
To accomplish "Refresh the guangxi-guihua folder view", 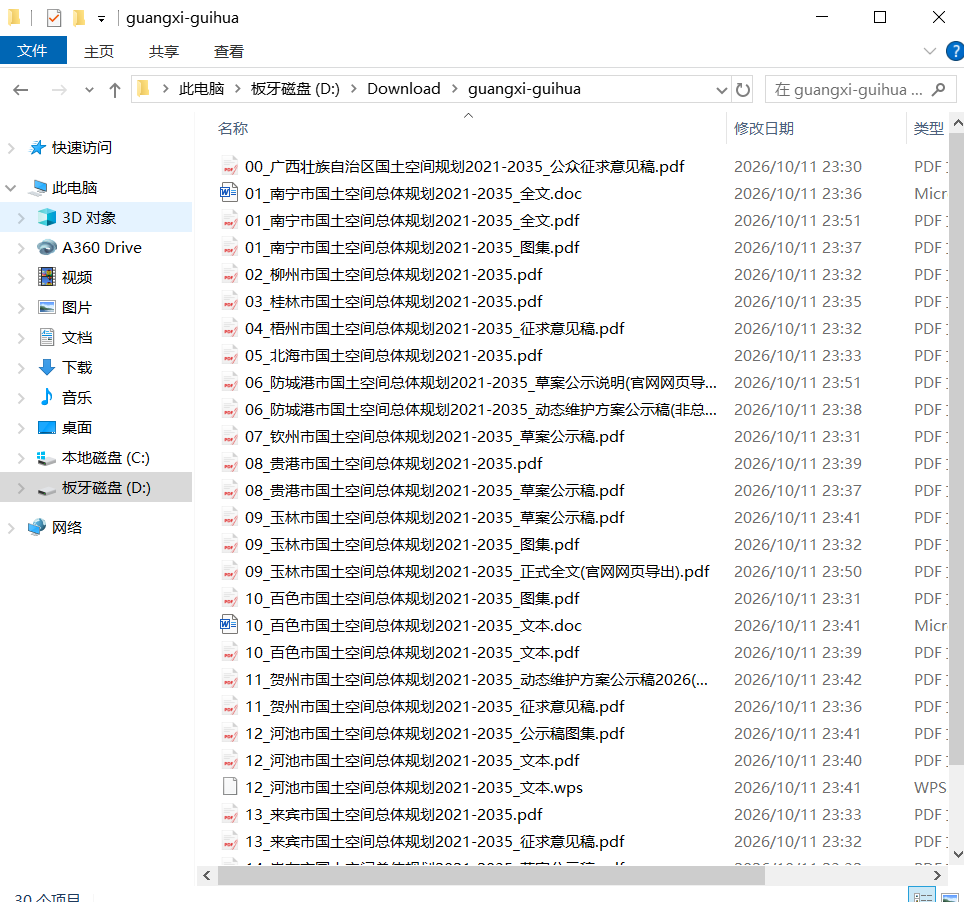I will click(743, 90).
